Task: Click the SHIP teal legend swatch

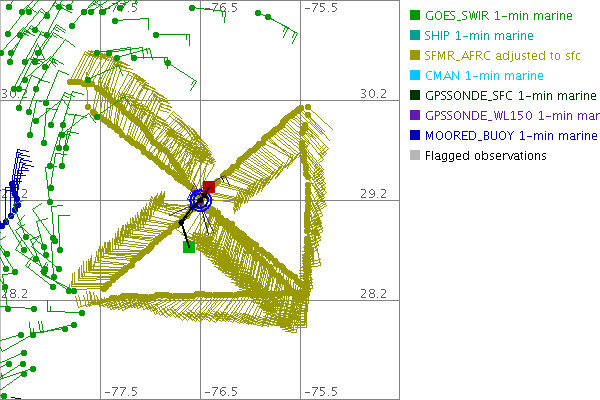Action: 415,36
